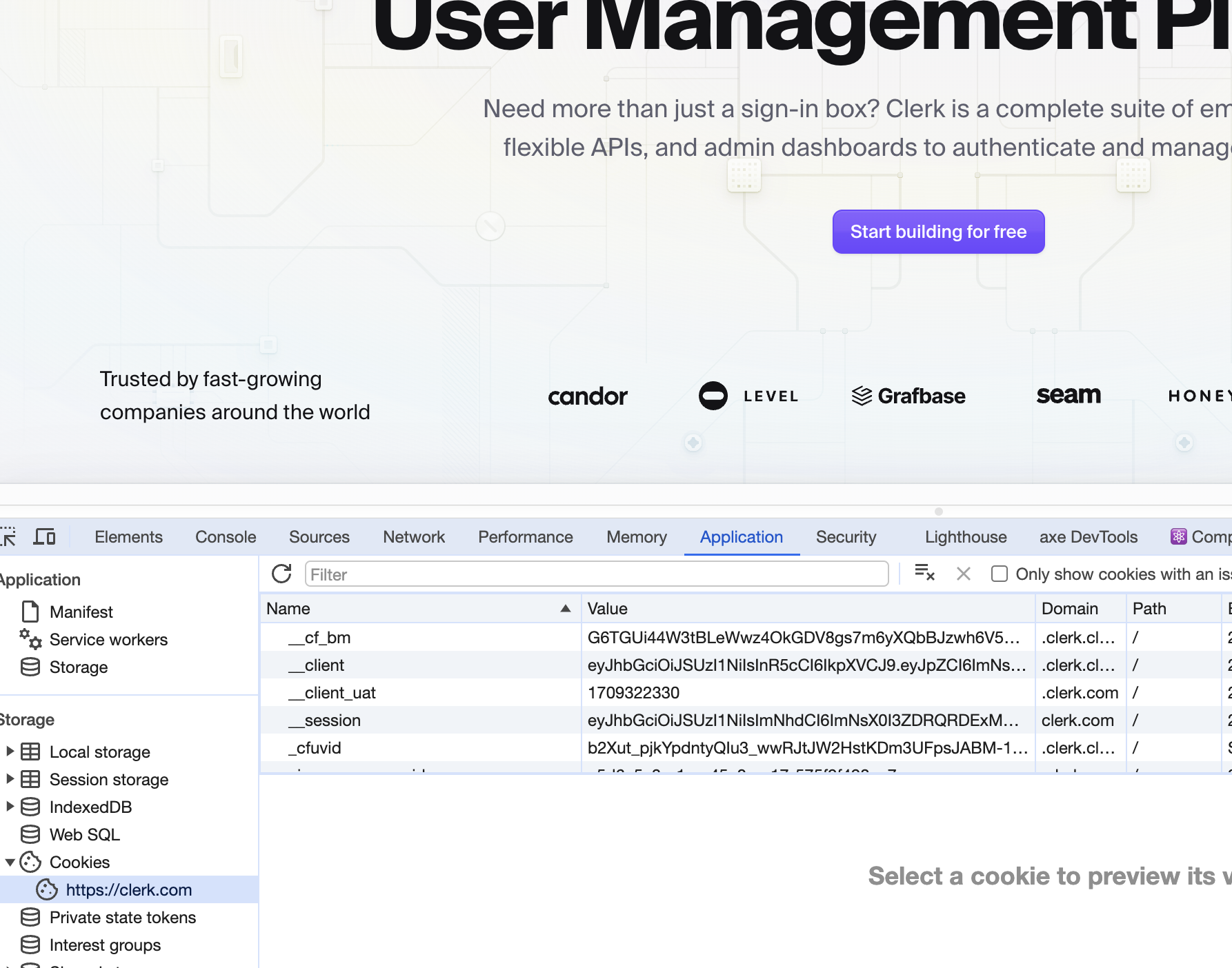Open the Service workers panel
This screenshot has width=1232, height=968.
[x=109, y=639]
